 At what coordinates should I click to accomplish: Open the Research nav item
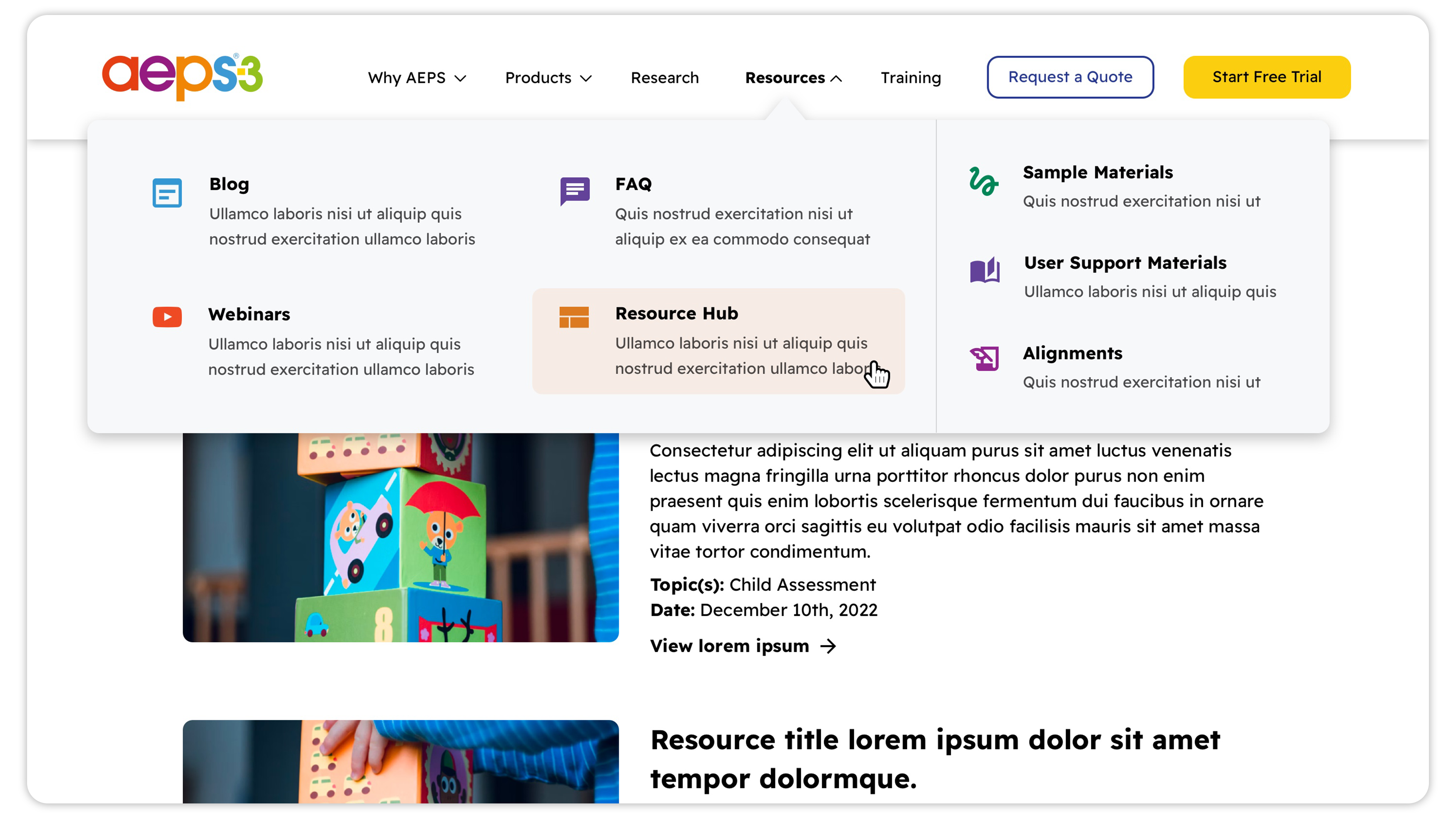[x=665, y=77]
